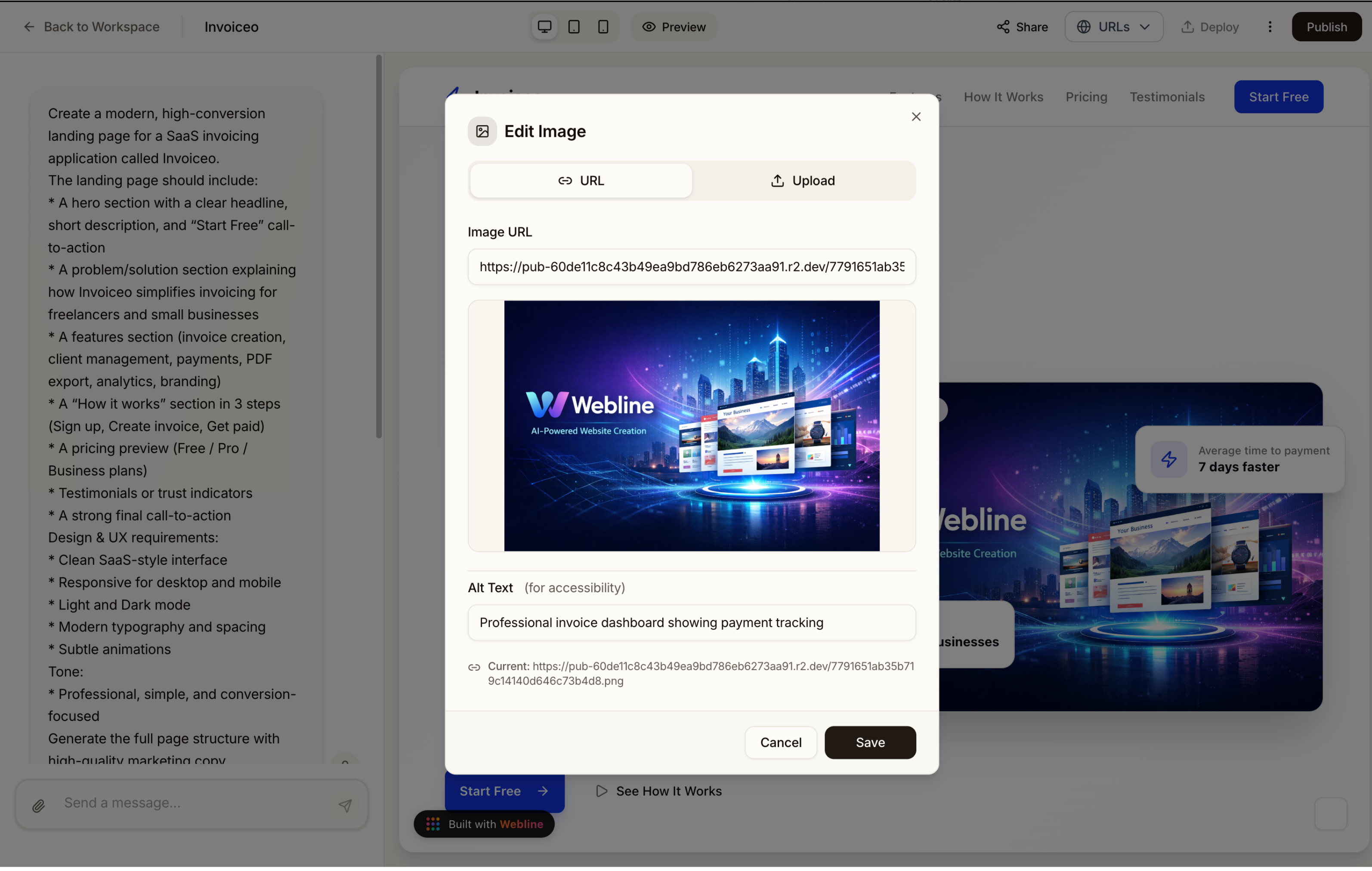Switch to desktop view icon
1372x871 pixels.
tap(544, 27)
